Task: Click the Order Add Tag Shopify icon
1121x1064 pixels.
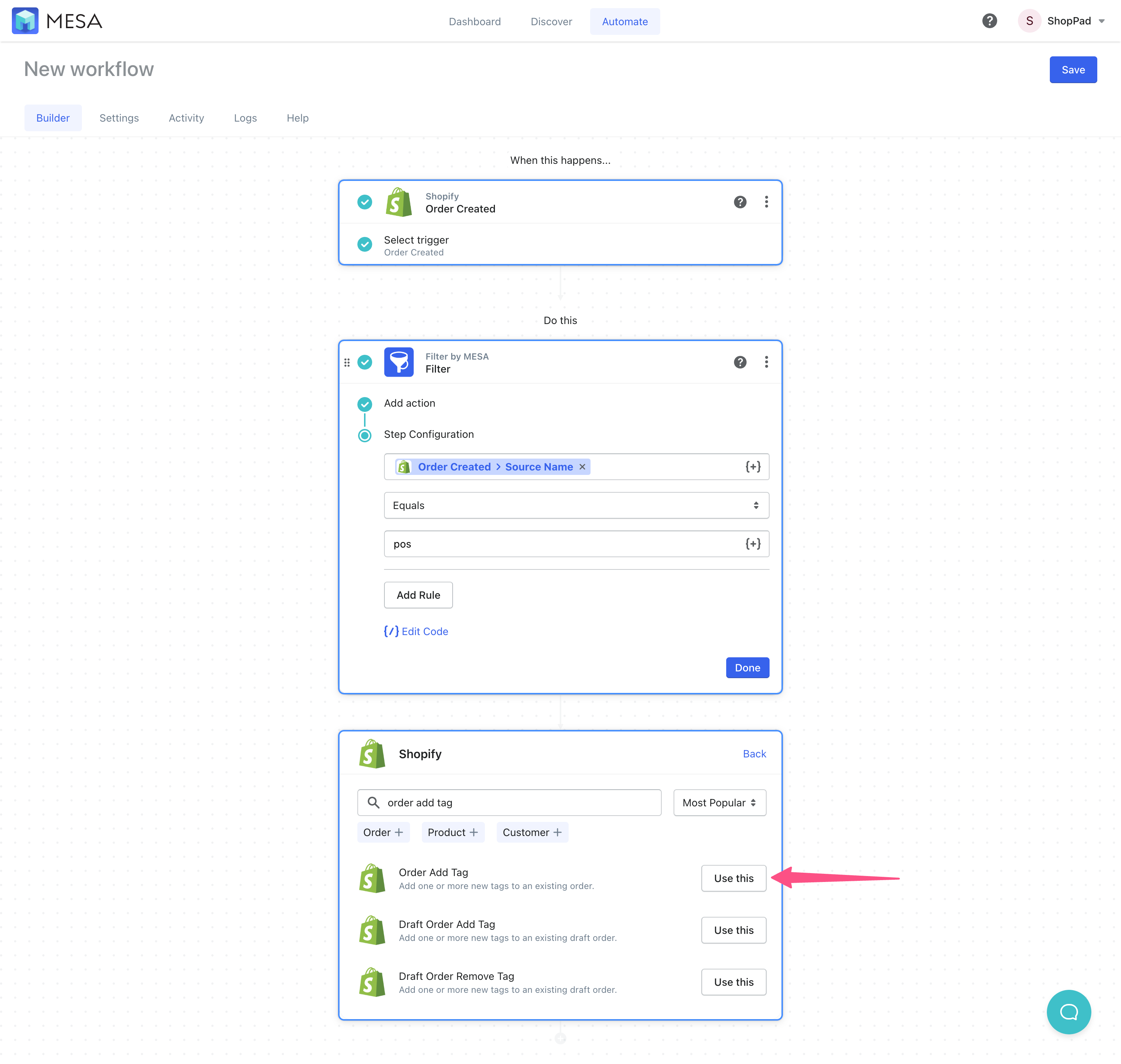Action: 372,879
